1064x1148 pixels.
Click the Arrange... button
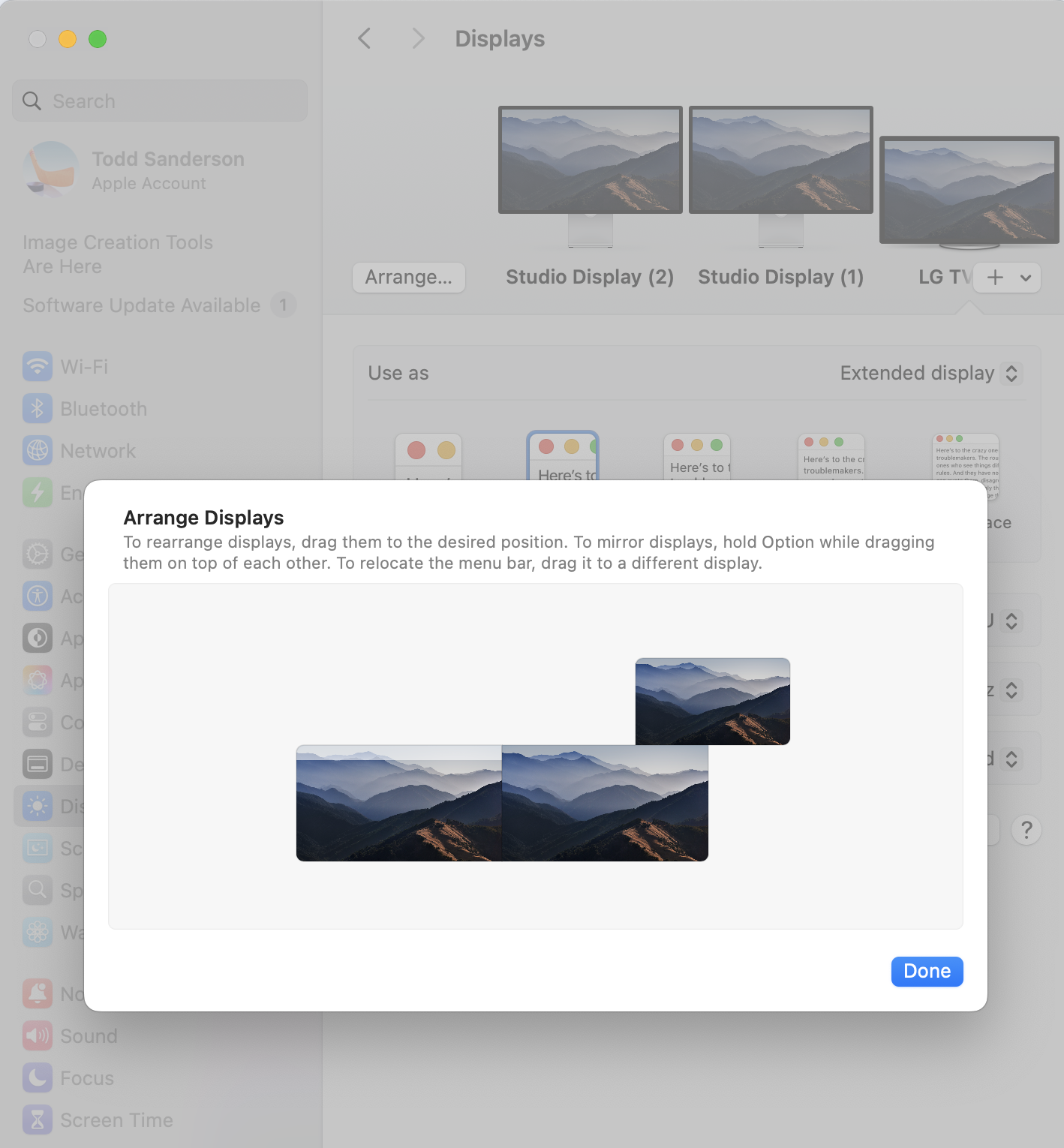pos(409,278)
